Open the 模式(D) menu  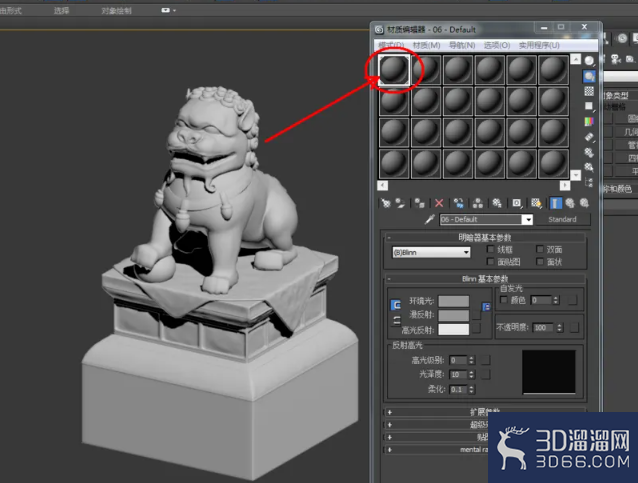(x=391, y=45)
